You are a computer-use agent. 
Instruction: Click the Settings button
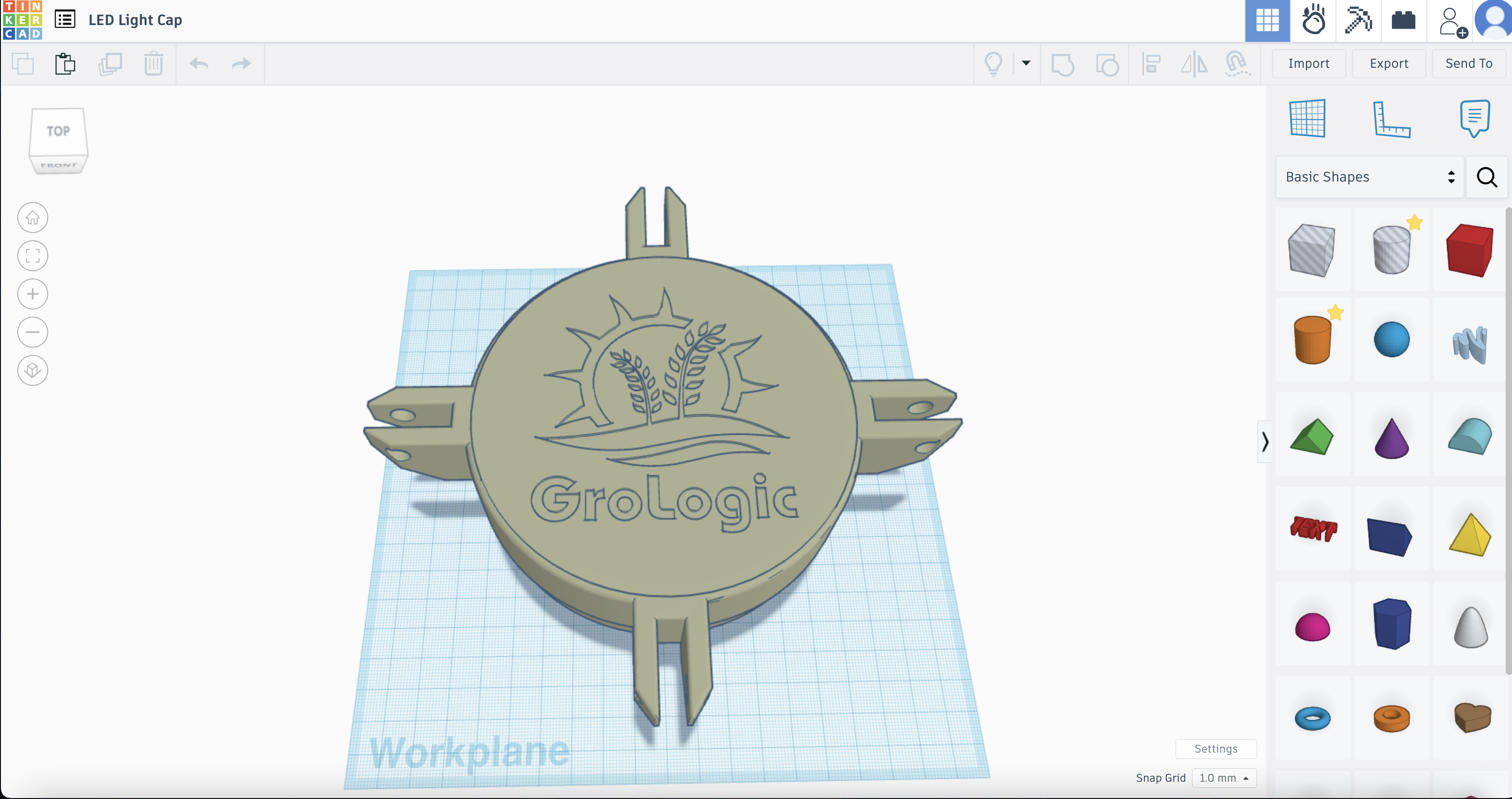click(1215, 748)
